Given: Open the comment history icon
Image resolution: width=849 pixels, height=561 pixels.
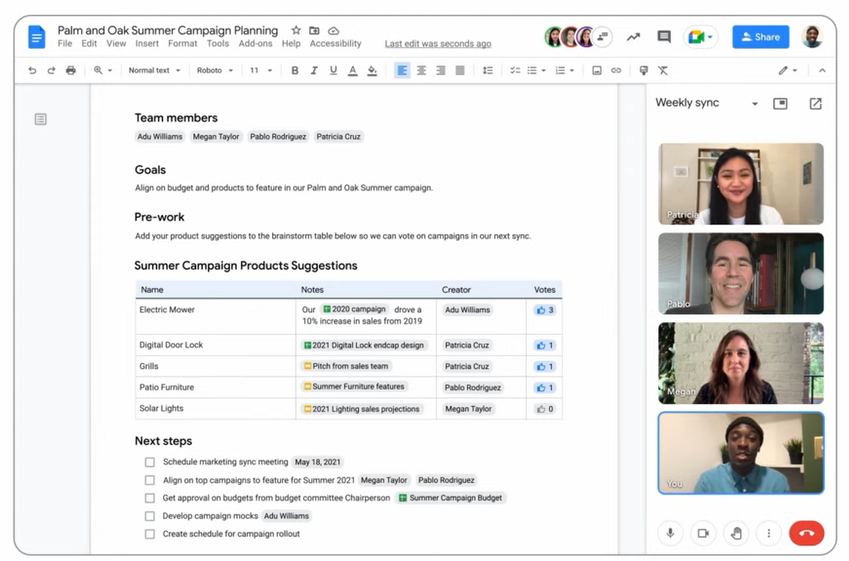Looking at the screenshot, I should [664, 37].
